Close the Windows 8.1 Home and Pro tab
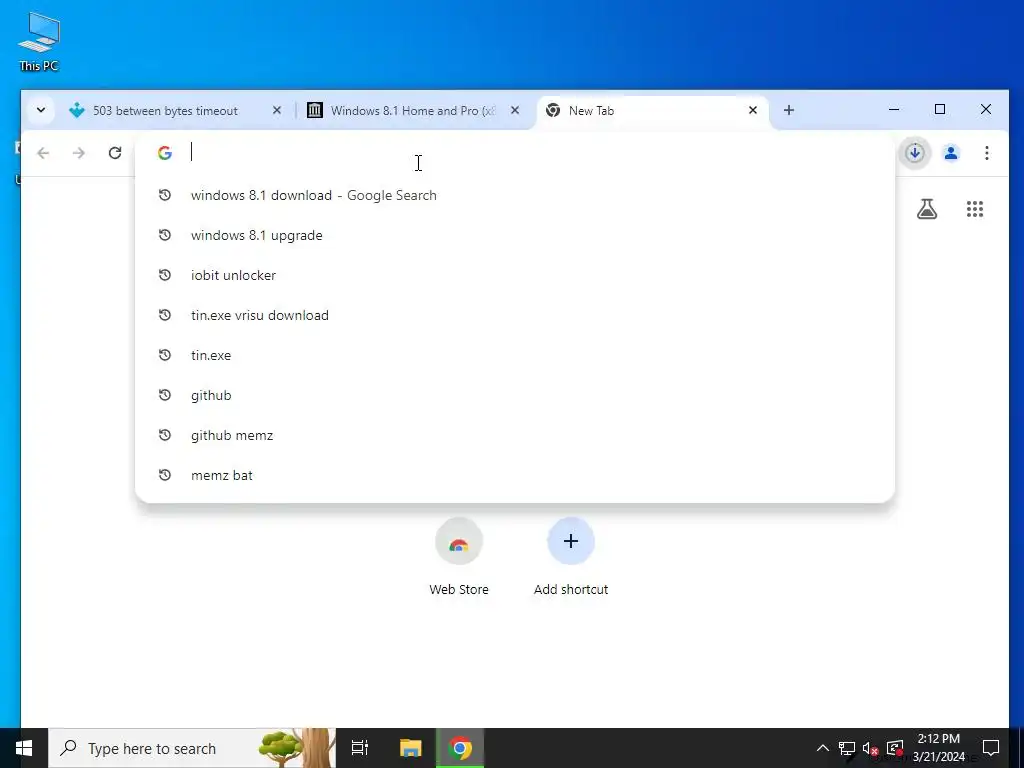The height and width of the screenshot is (768, 1024). click(x=515, y=110)
